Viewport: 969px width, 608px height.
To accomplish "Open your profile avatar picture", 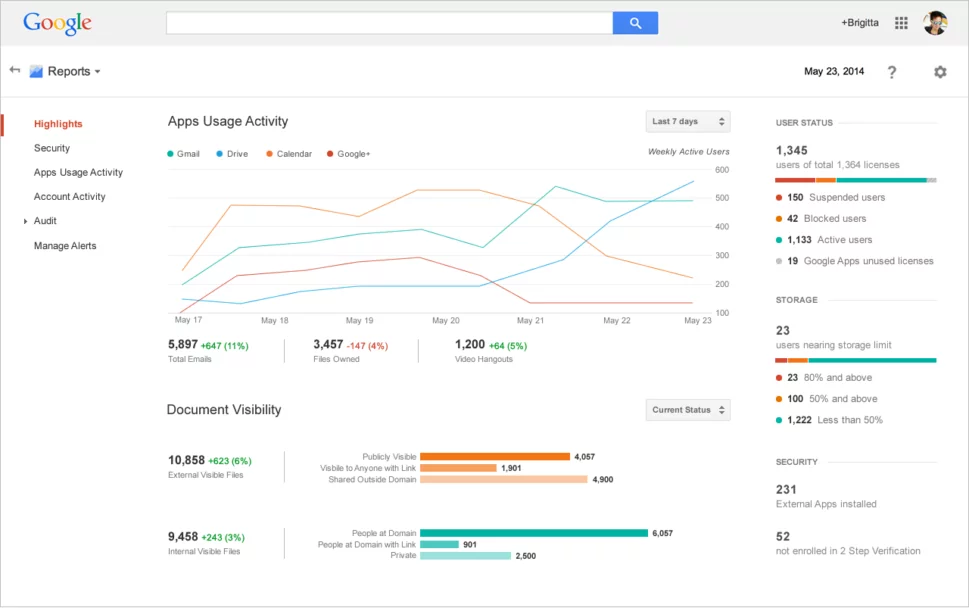I will [936, 22].
